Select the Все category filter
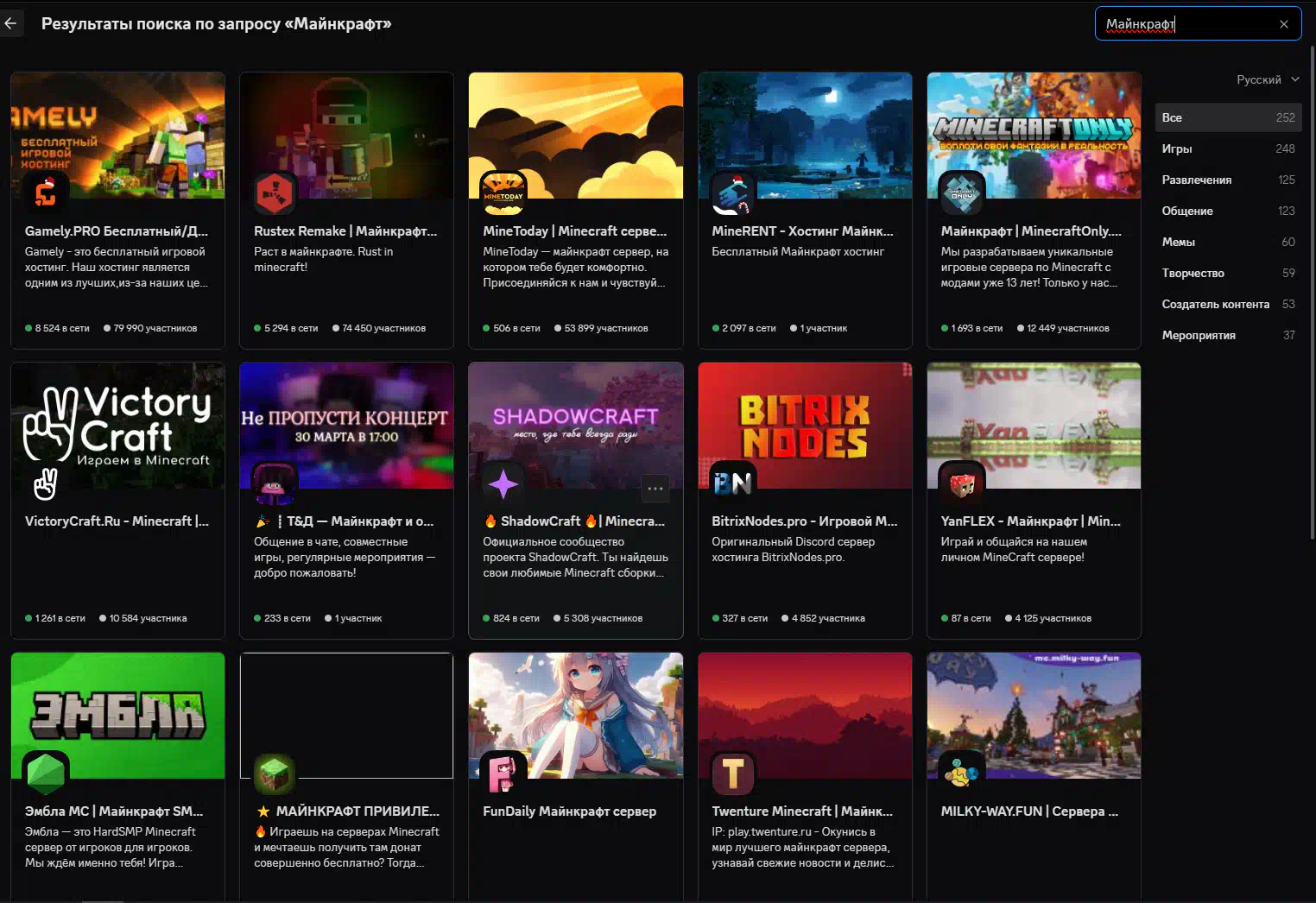The image size is (1316, 903). point(1228,117)
